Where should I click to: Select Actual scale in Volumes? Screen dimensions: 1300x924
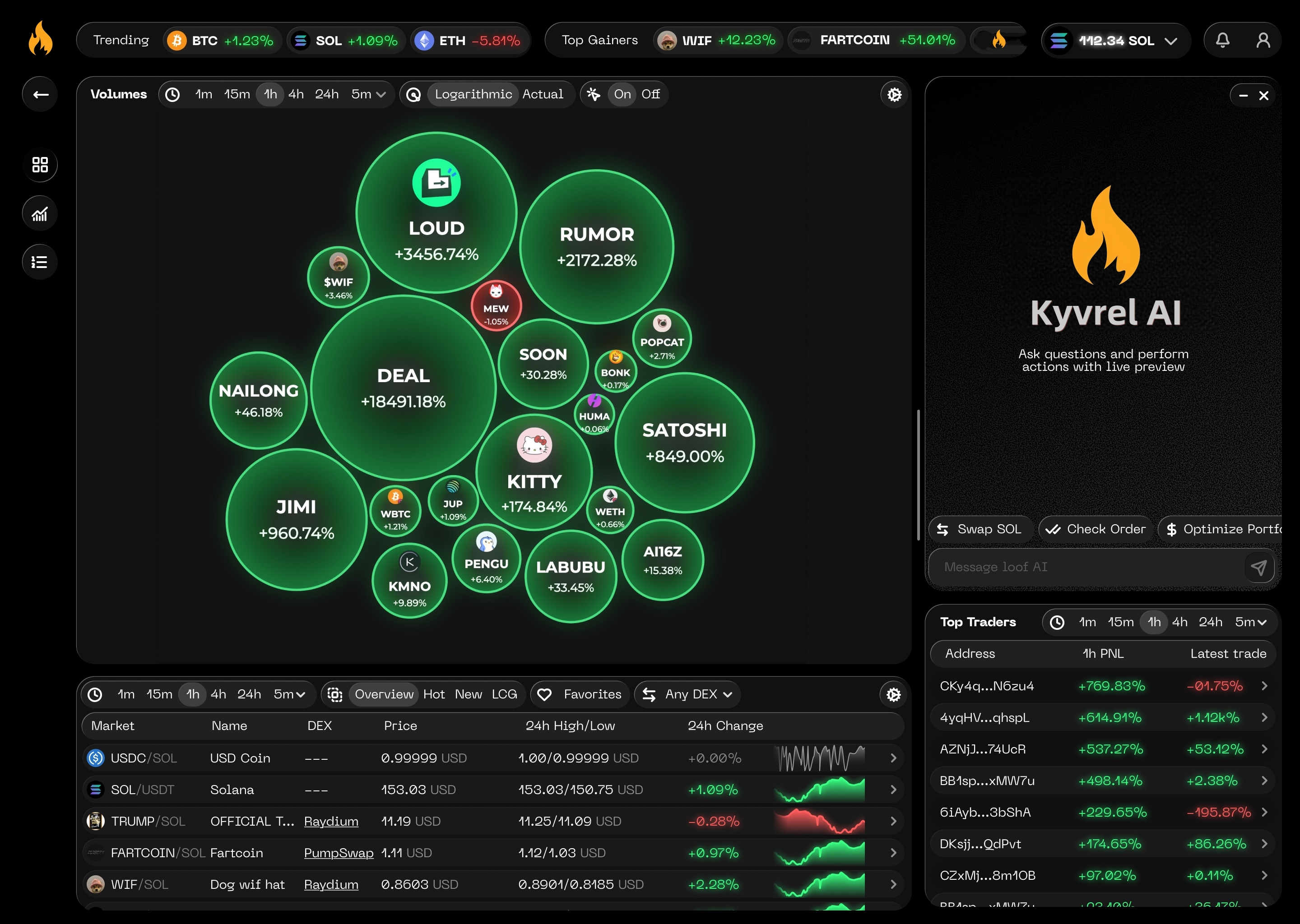coord(543,94)
